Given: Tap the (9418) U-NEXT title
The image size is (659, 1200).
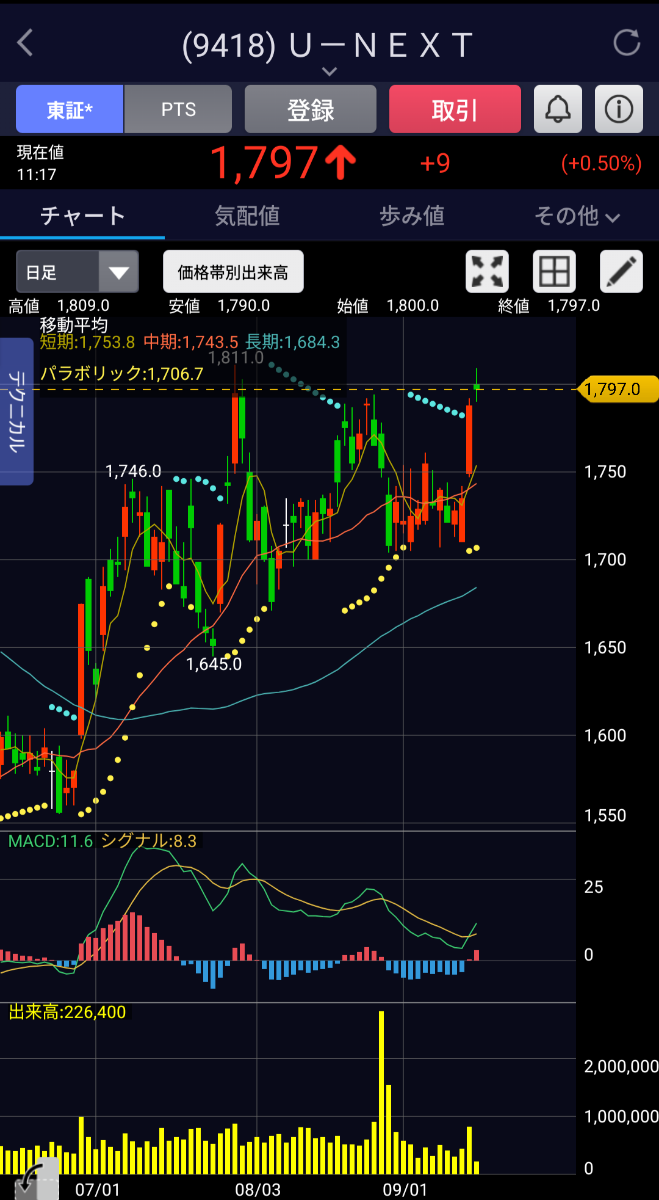Looking at the screenshot, I should 328,44.
